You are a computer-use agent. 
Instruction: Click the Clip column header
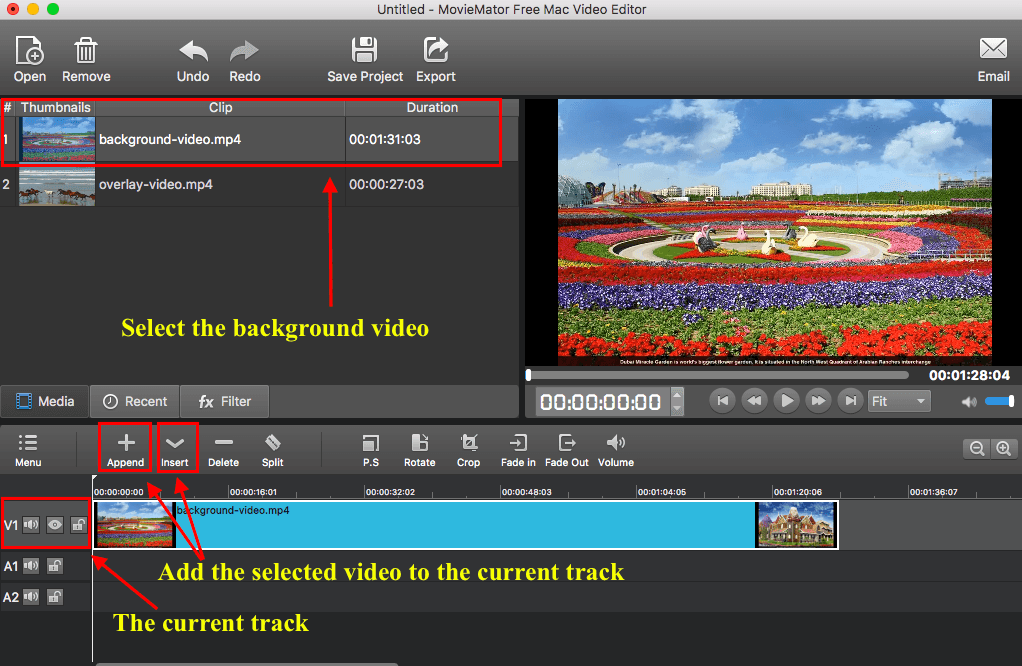[220, 108]
